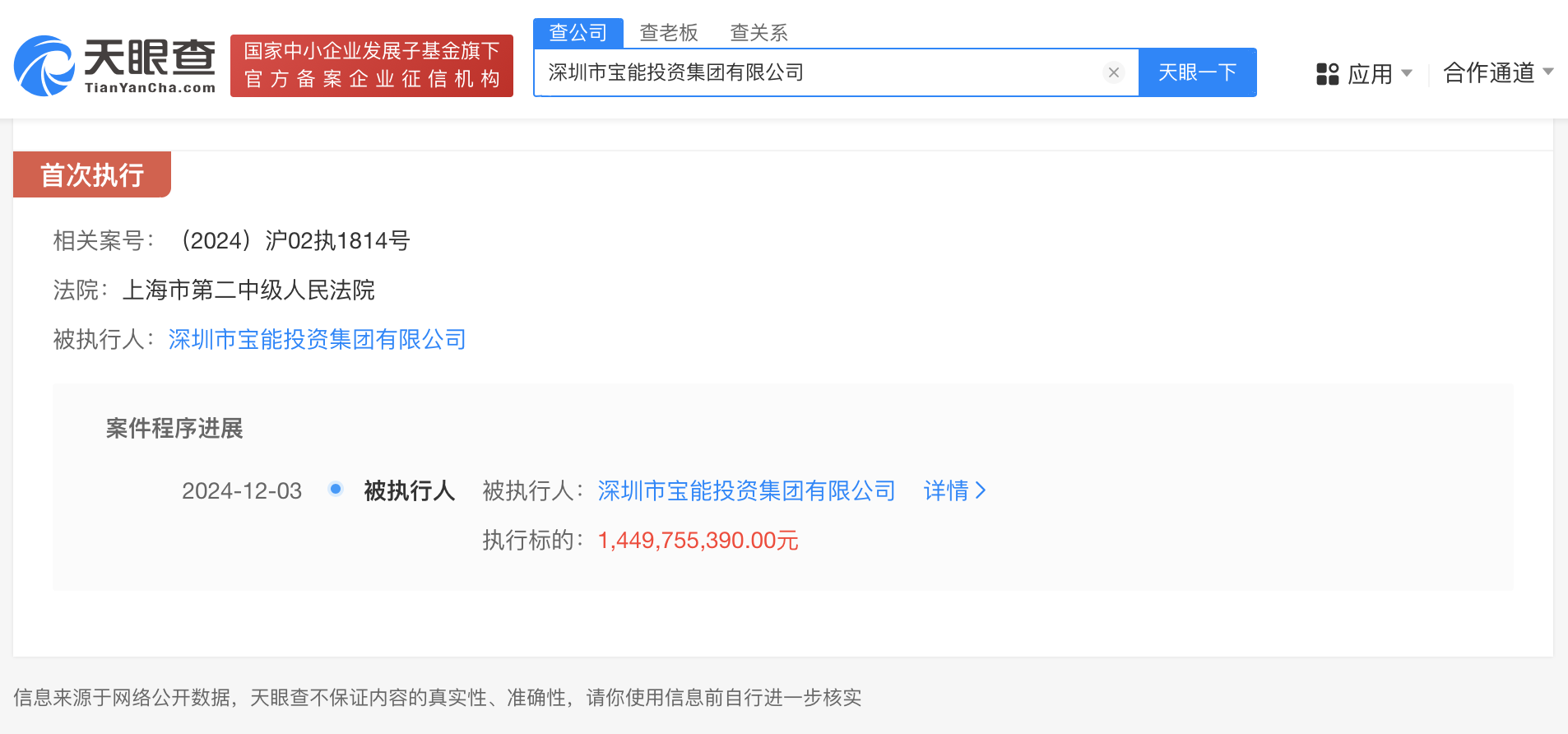1568x734 pixels.
Task: Click the 首次执行 red label
Action: 92,174
